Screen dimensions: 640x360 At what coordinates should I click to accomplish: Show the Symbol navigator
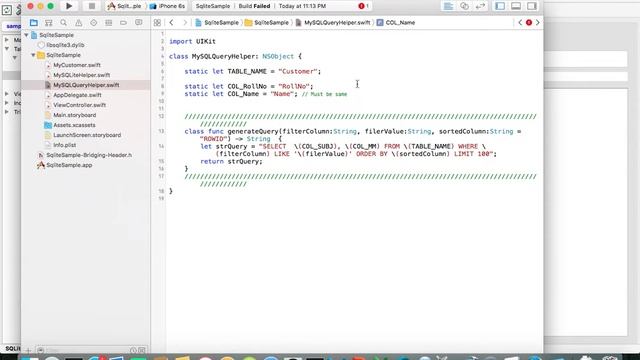[49, 23]
